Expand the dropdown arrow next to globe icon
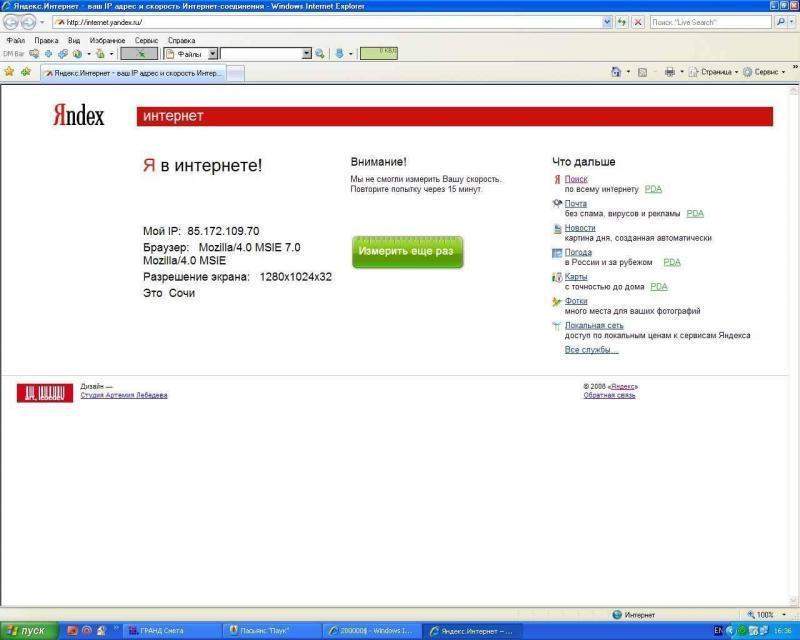Image resolution: width=800 pixels, height=640 pixels. (x=89, y=54)
